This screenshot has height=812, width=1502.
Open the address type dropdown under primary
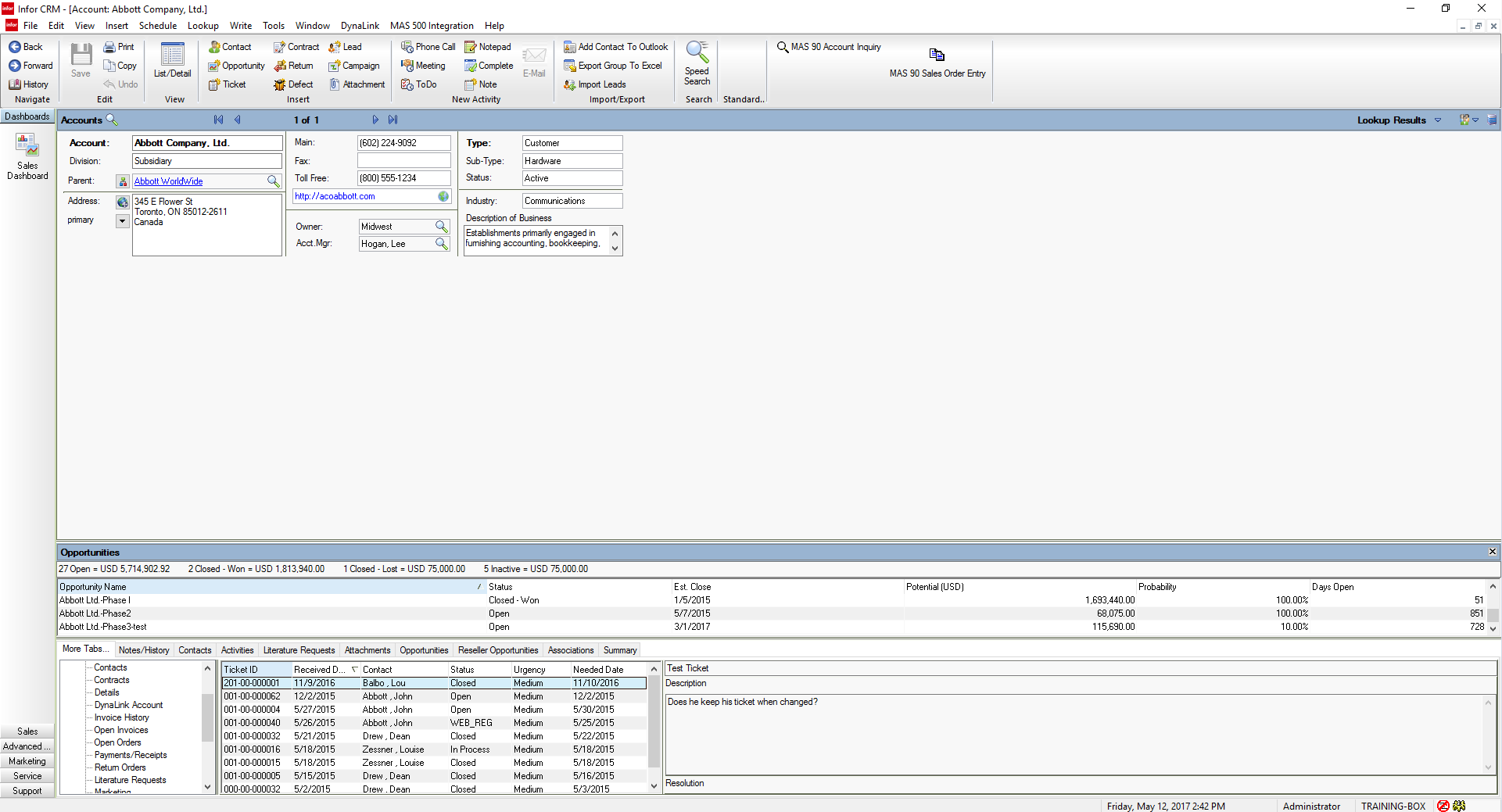(122, 221)
